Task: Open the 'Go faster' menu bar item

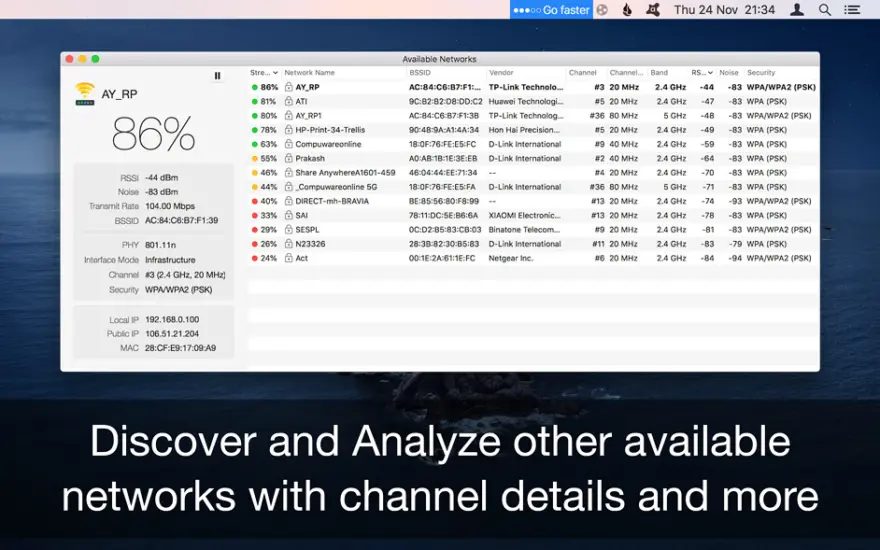Action: pos(551,10)
